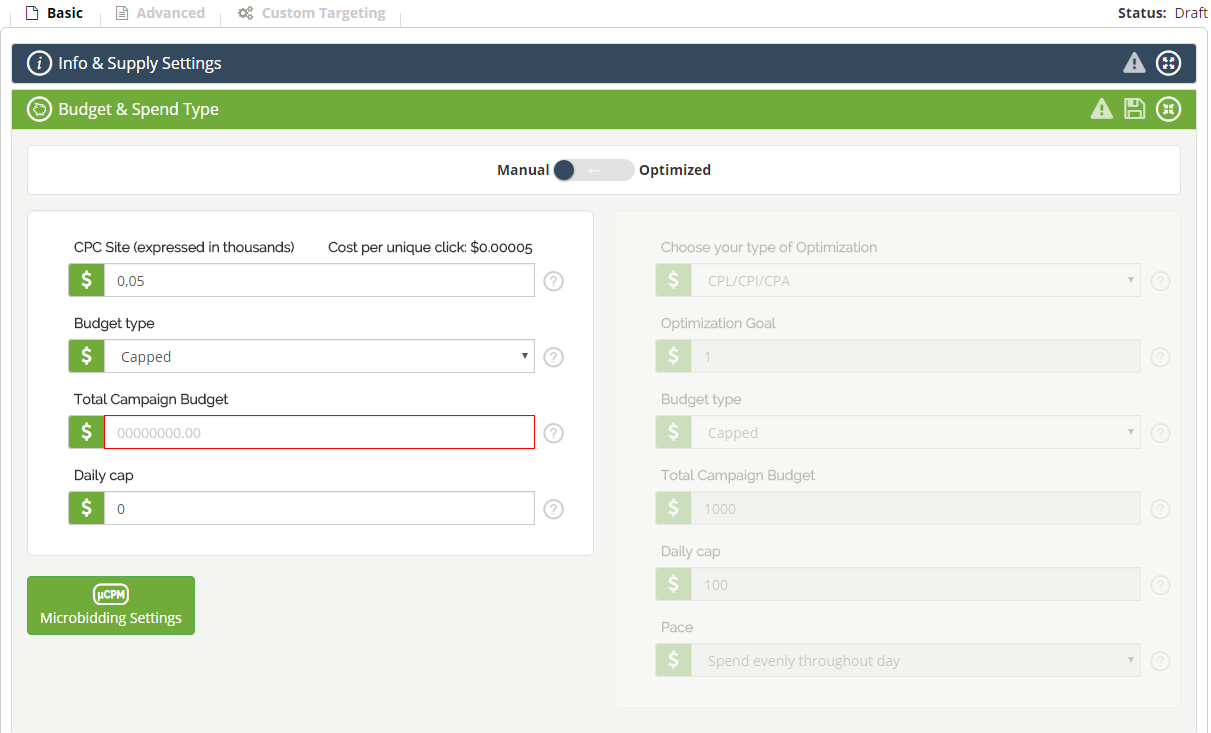Viewport: 1211px width, 733px height.
Task: Open the manual Budget type dropdown
Action: coord(319,357)
